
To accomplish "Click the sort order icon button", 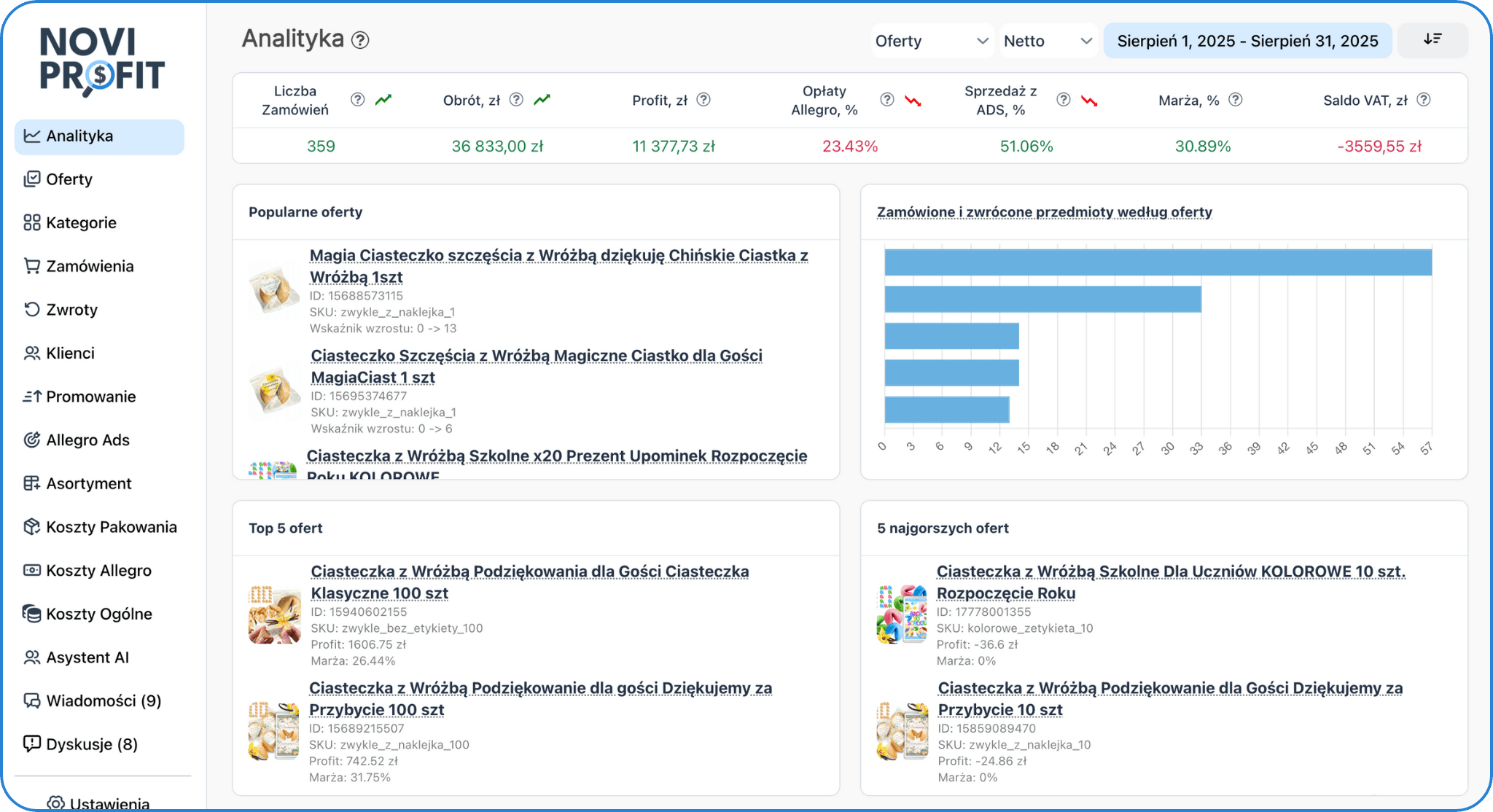I will pos(1432,40).
